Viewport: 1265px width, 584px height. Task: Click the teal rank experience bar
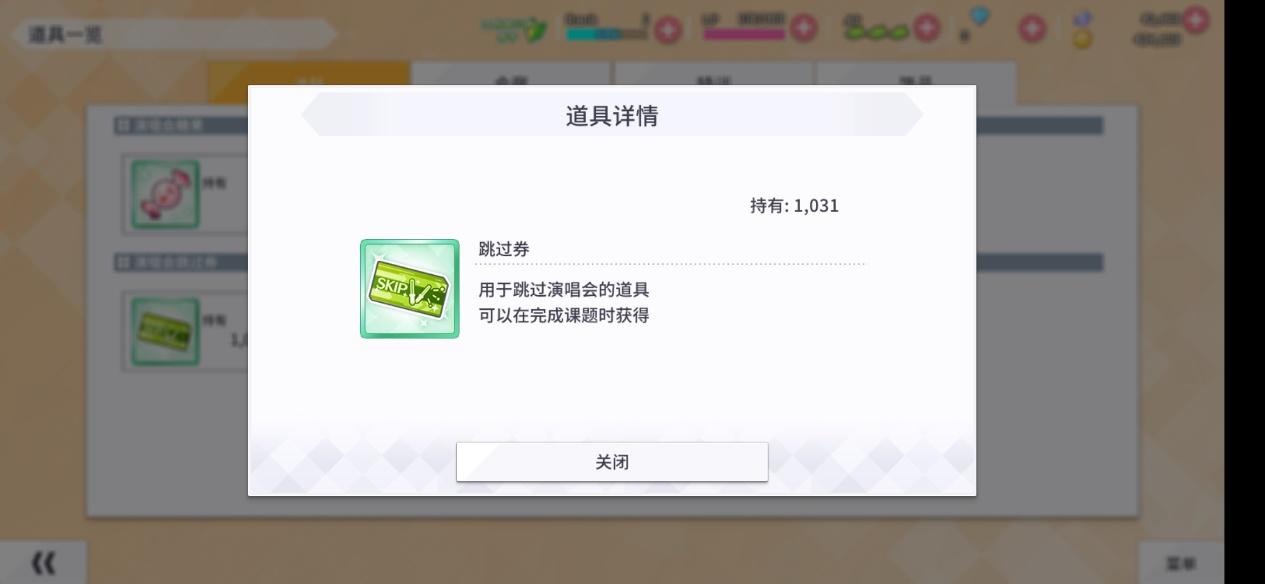[606, 34]
